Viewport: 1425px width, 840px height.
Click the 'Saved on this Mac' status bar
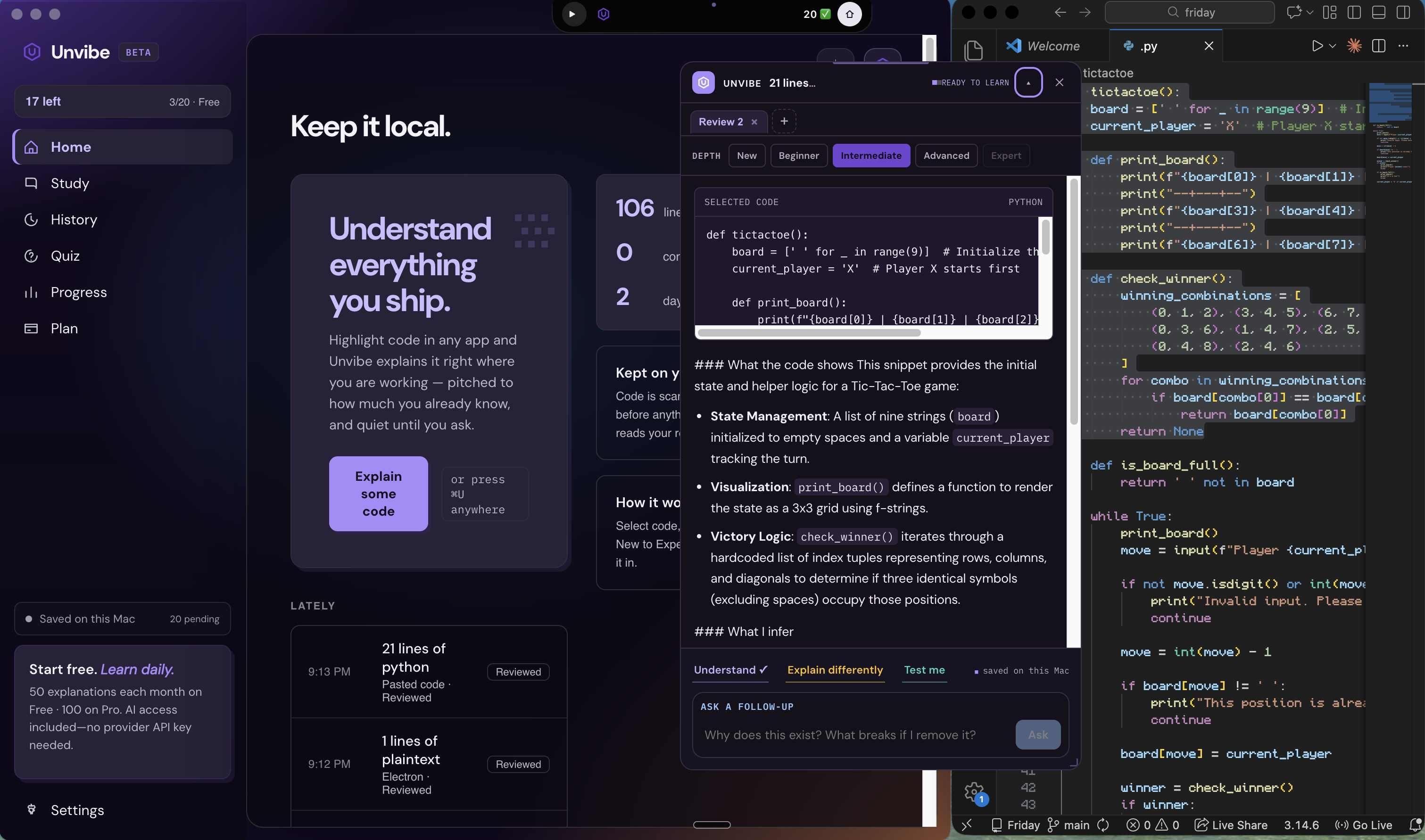[x=122, y=618]
